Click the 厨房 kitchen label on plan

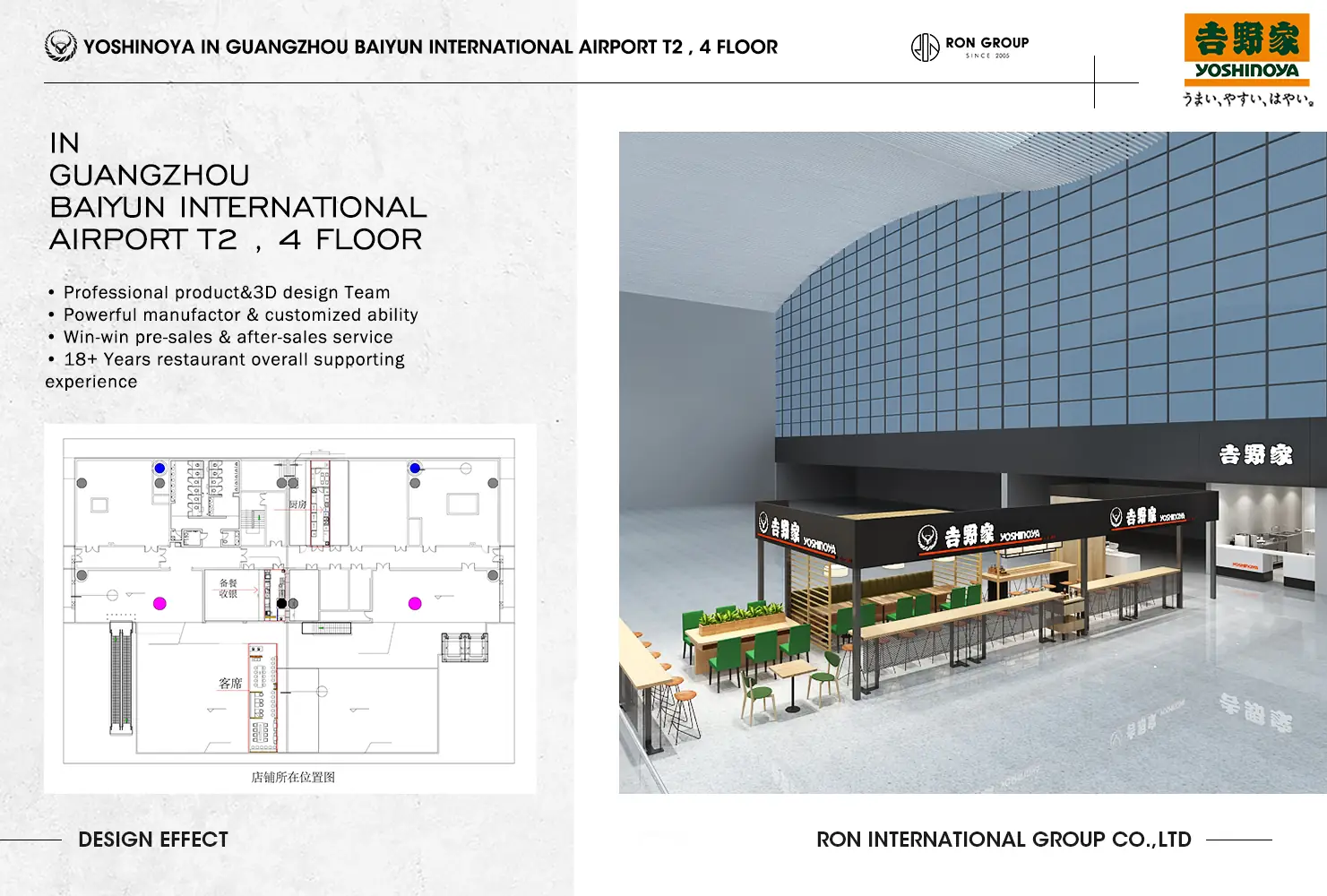297,504
